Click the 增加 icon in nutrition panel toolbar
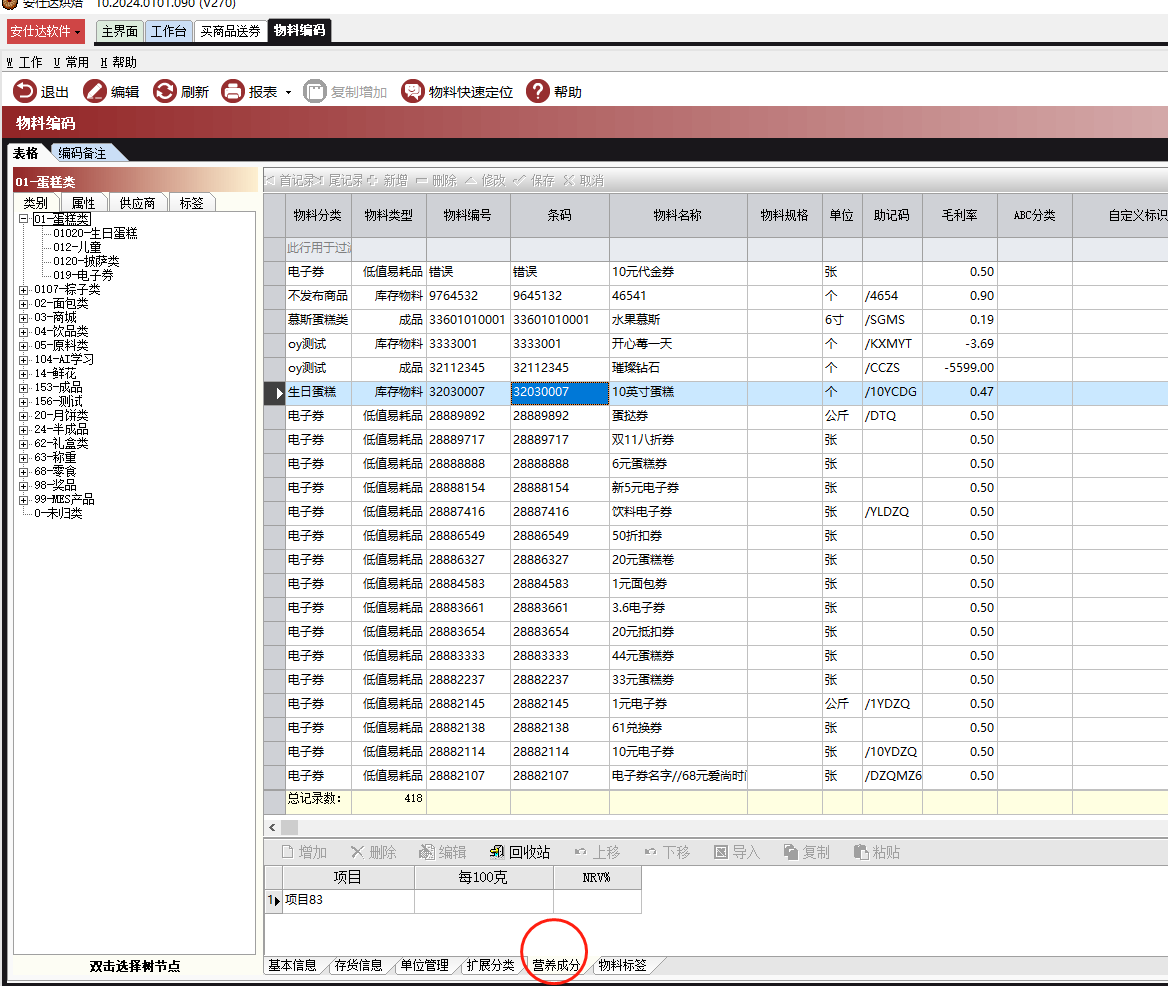This screenshot has height=986, width=1168. point(287,852)
